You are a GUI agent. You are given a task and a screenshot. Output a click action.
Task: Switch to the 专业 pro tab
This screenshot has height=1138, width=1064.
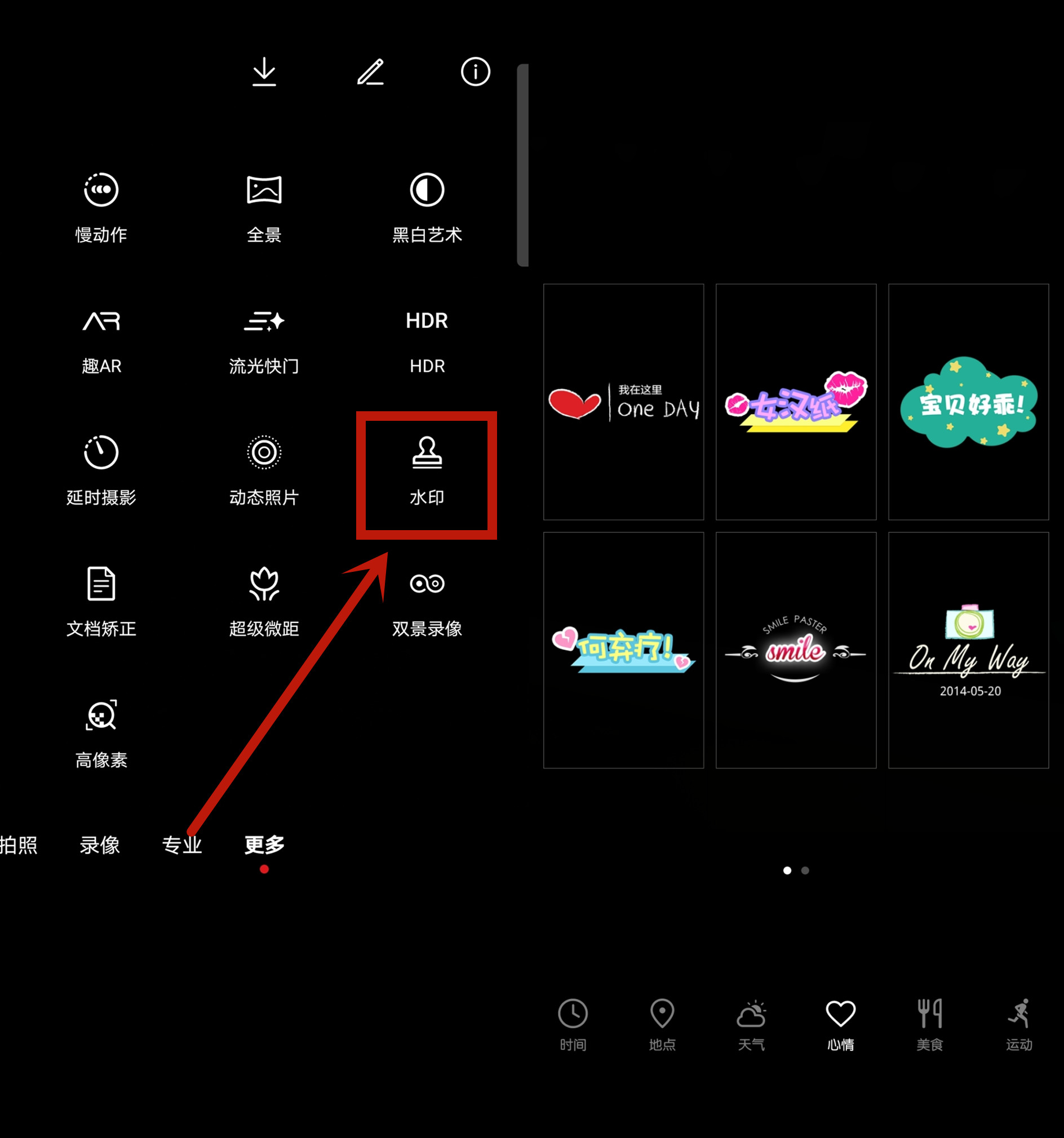[182, 845]
